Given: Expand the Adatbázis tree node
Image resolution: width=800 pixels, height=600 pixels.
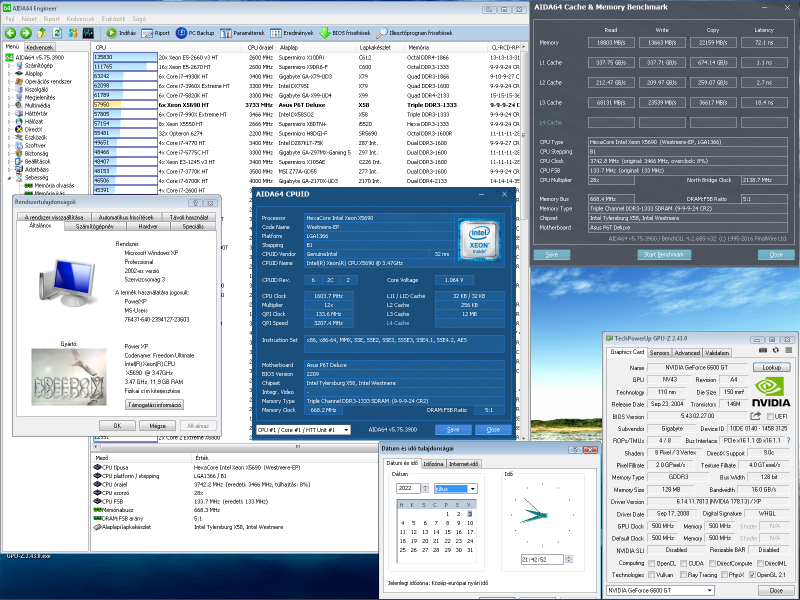Looking at the screenshot, I should (x=10, y=169).
